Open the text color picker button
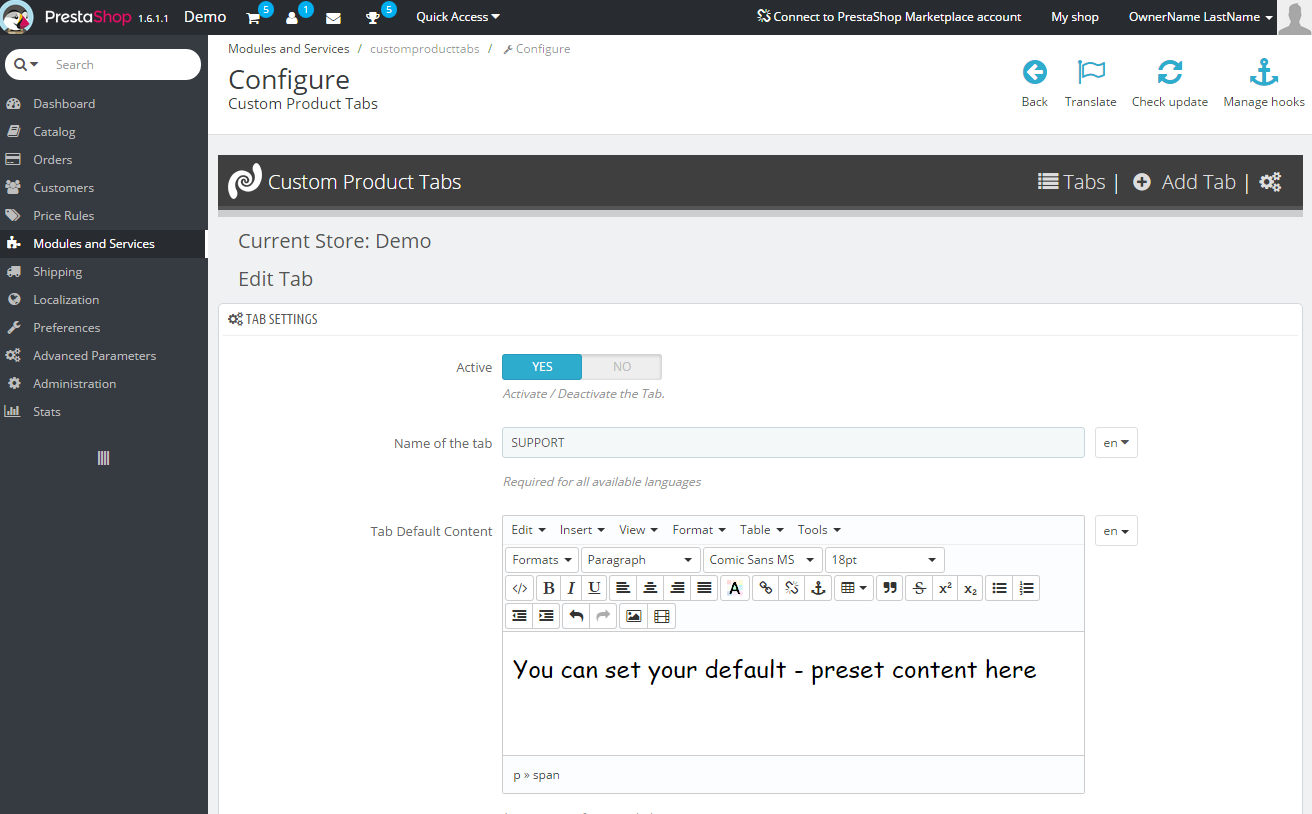The image size is (1312, 814). 735,588
